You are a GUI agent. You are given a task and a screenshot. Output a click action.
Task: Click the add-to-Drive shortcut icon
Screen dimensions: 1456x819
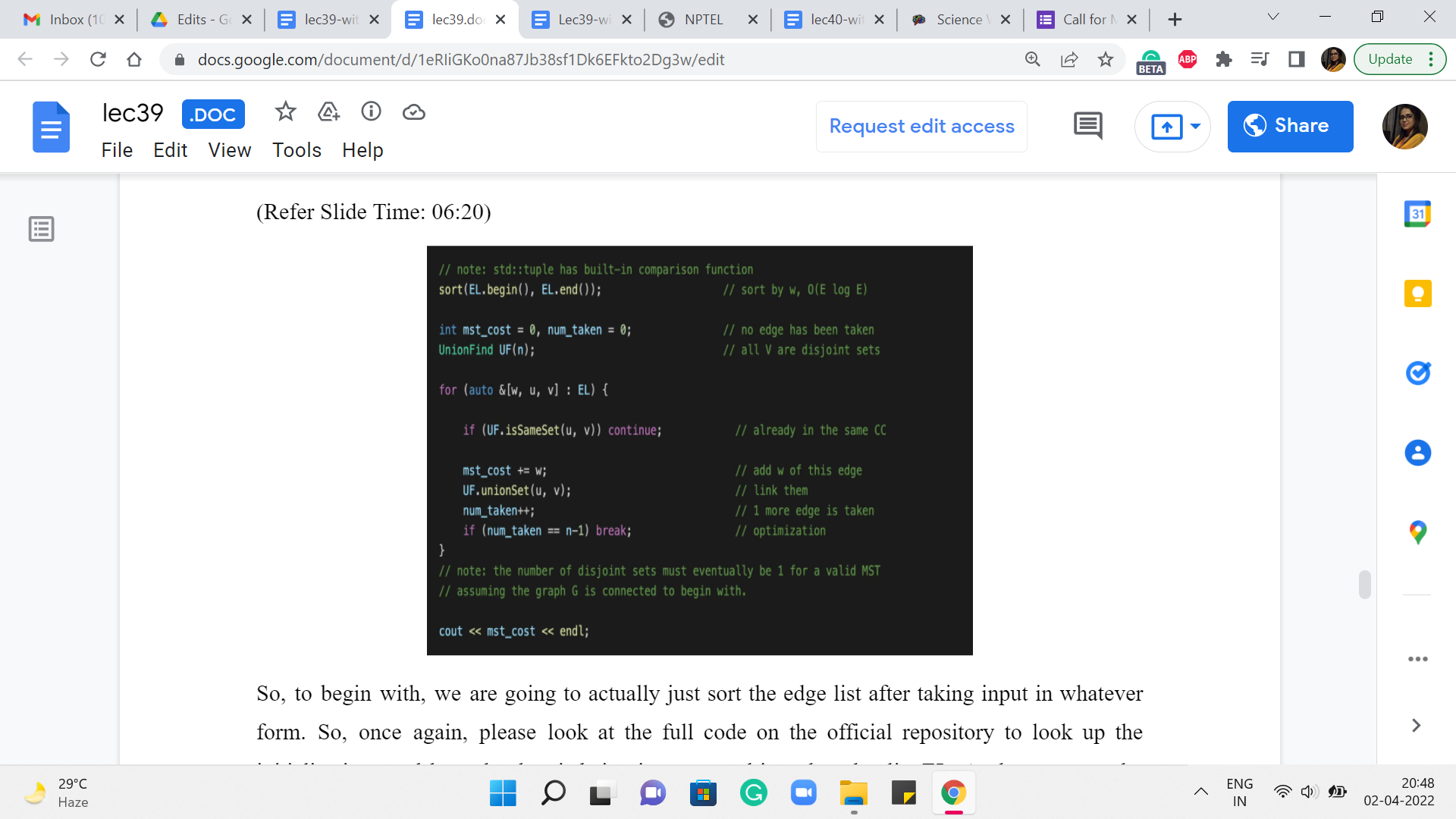(x=328, y=112)
